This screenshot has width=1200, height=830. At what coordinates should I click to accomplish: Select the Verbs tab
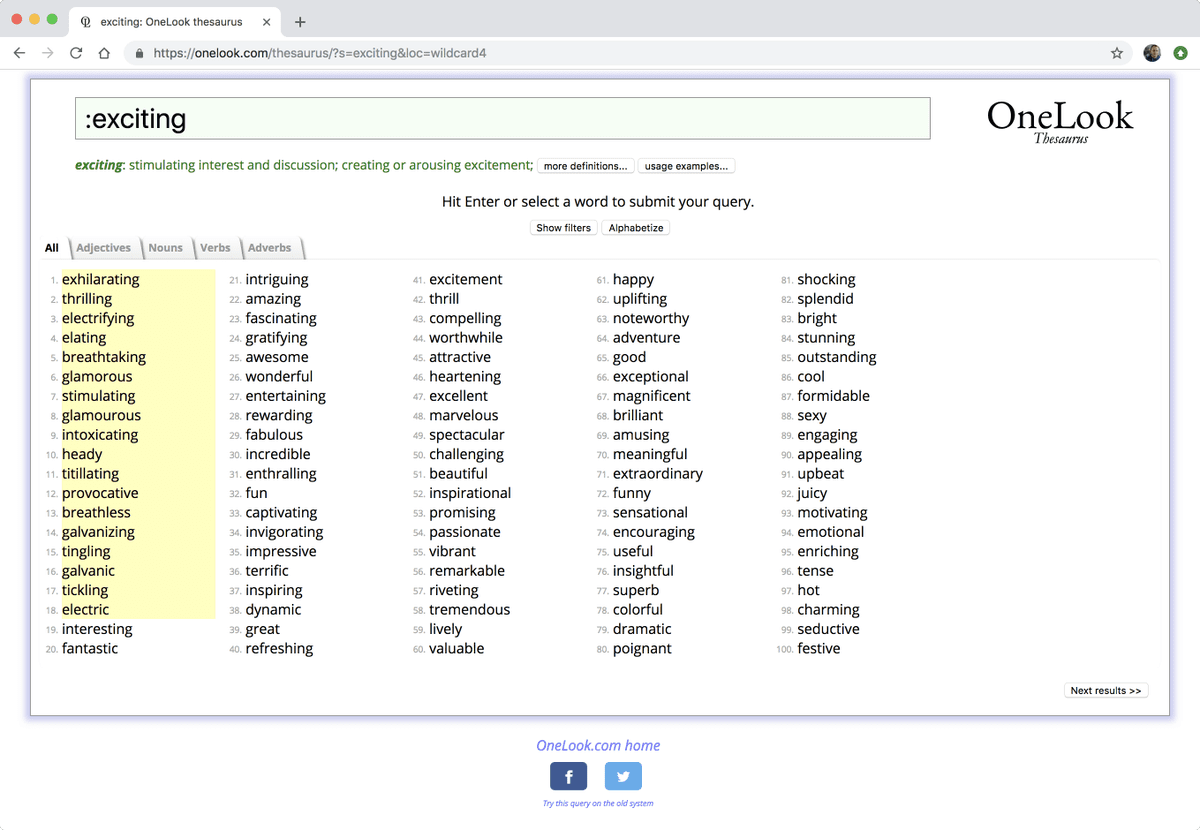[x=215, y=247]
